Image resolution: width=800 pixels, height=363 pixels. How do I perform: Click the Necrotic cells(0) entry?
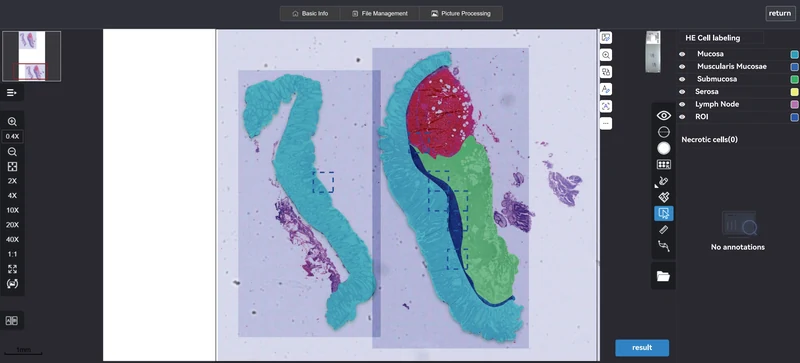point(710,139)
